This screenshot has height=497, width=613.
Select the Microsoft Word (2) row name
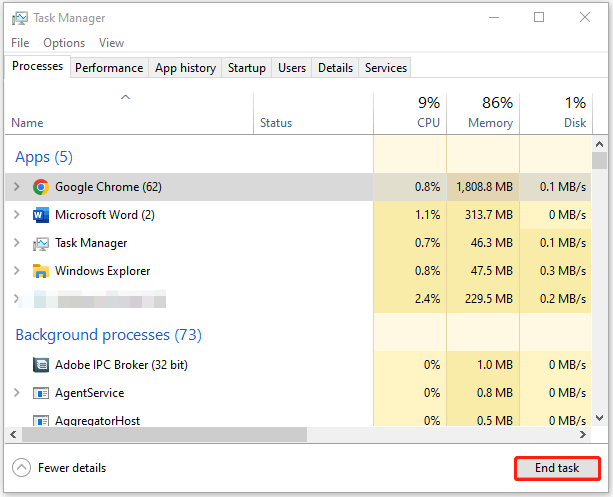point(105,215)
